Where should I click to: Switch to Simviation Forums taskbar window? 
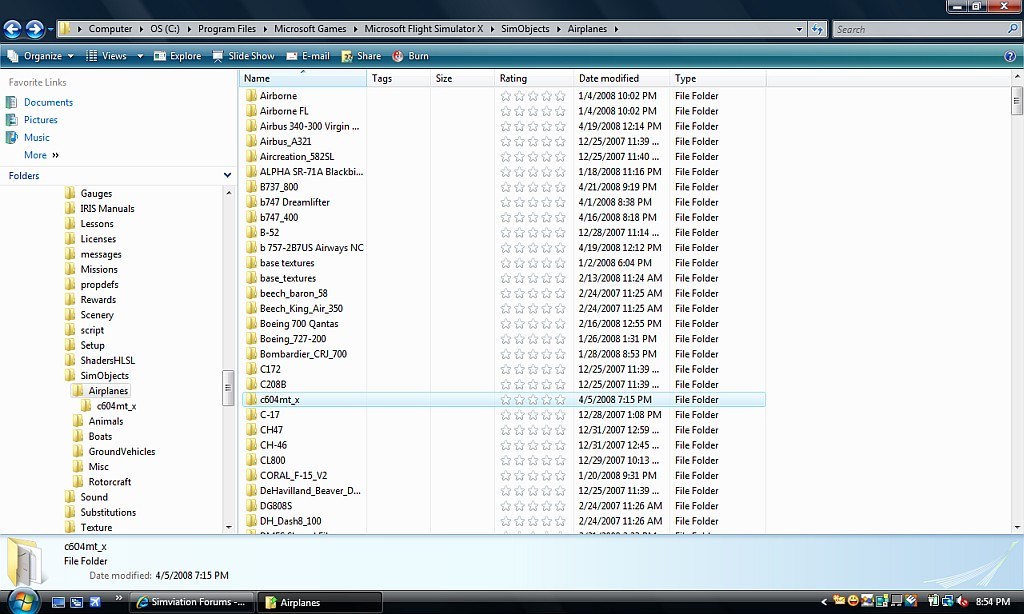[191, 602]
